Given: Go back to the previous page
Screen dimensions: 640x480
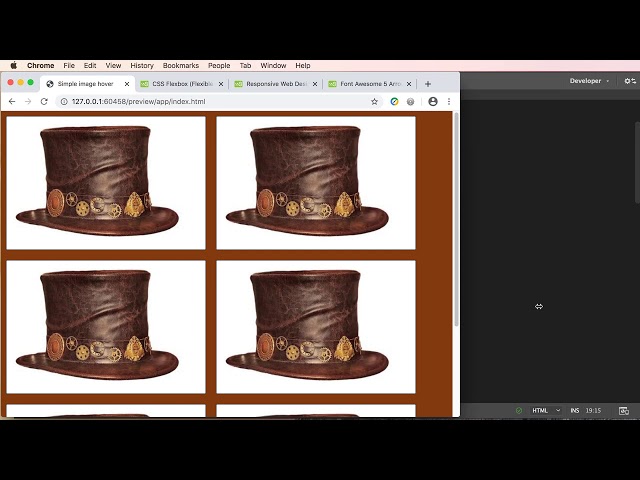Looking at the screenshot, I should click(x=12, y=102).
